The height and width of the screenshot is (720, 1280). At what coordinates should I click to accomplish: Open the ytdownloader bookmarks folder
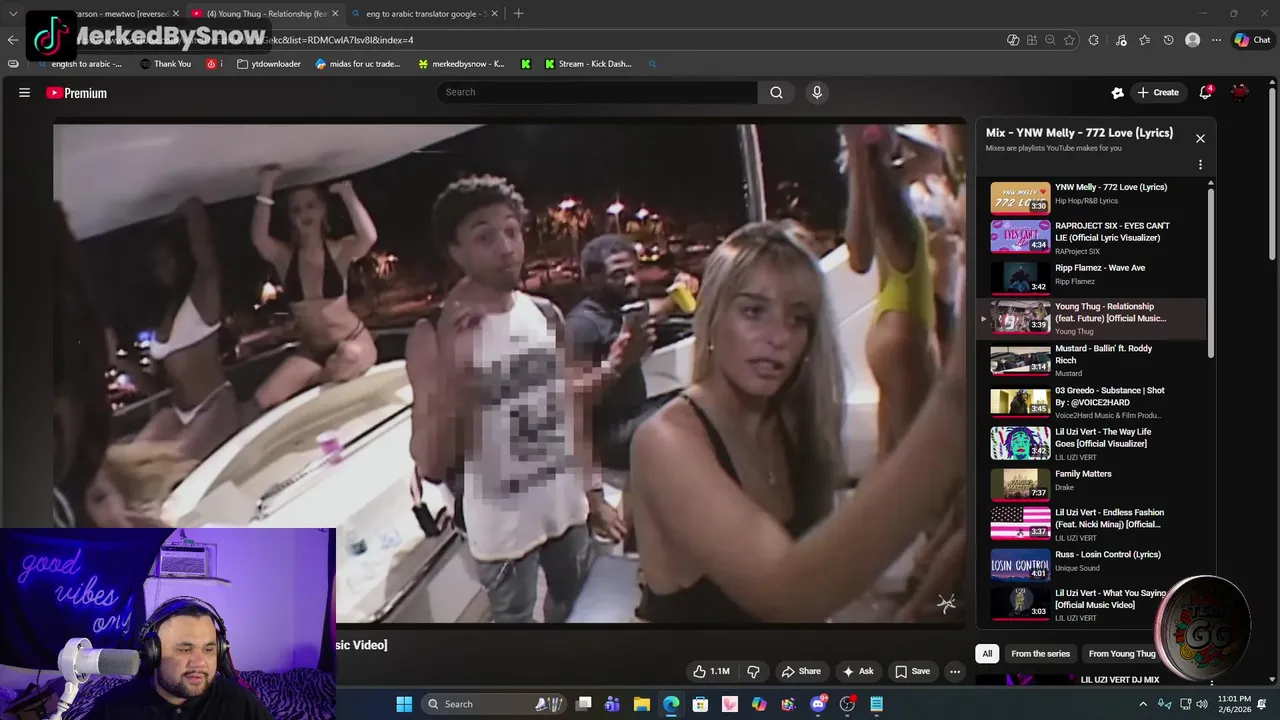[269, 64]
